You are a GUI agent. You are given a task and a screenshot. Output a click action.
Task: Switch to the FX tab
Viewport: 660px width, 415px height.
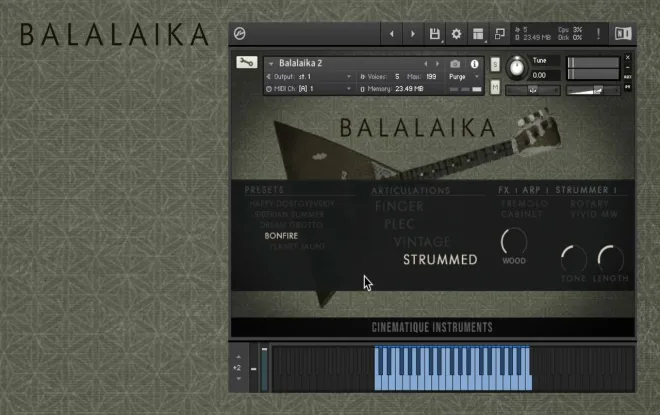click(504, 190)
